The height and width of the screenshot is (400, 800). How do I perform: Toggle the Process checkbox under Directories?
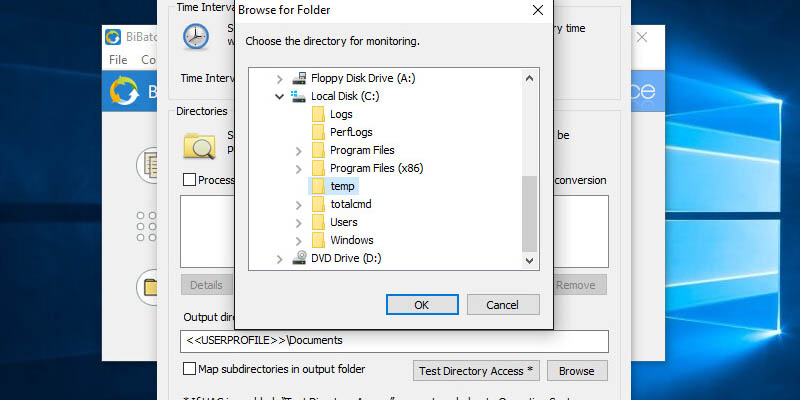pos(189,180)
